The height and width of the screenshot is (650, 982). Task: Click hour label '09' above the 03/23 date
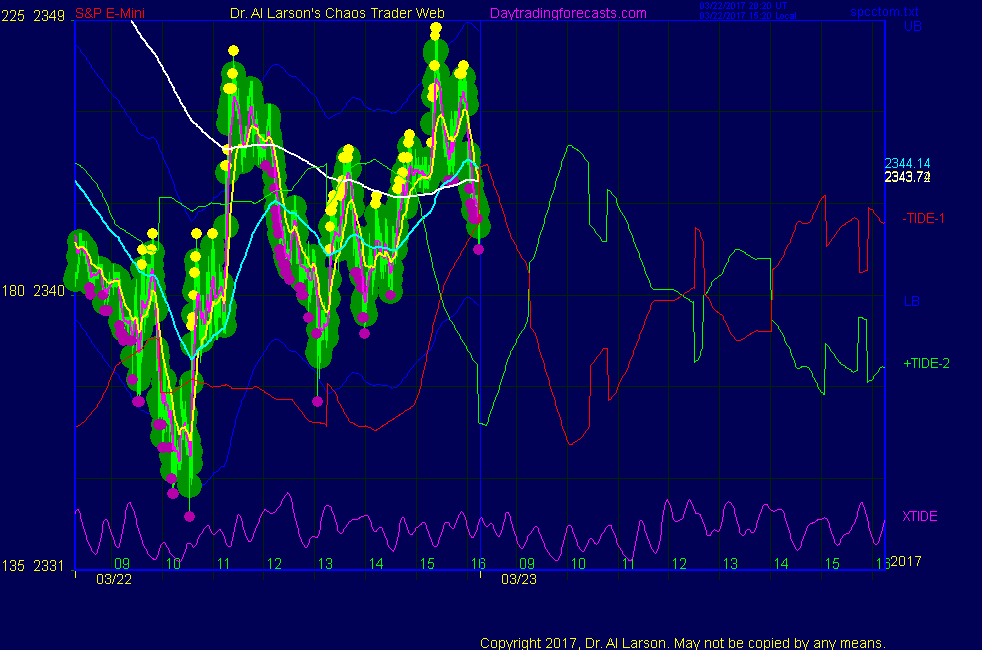click(527, 564)
